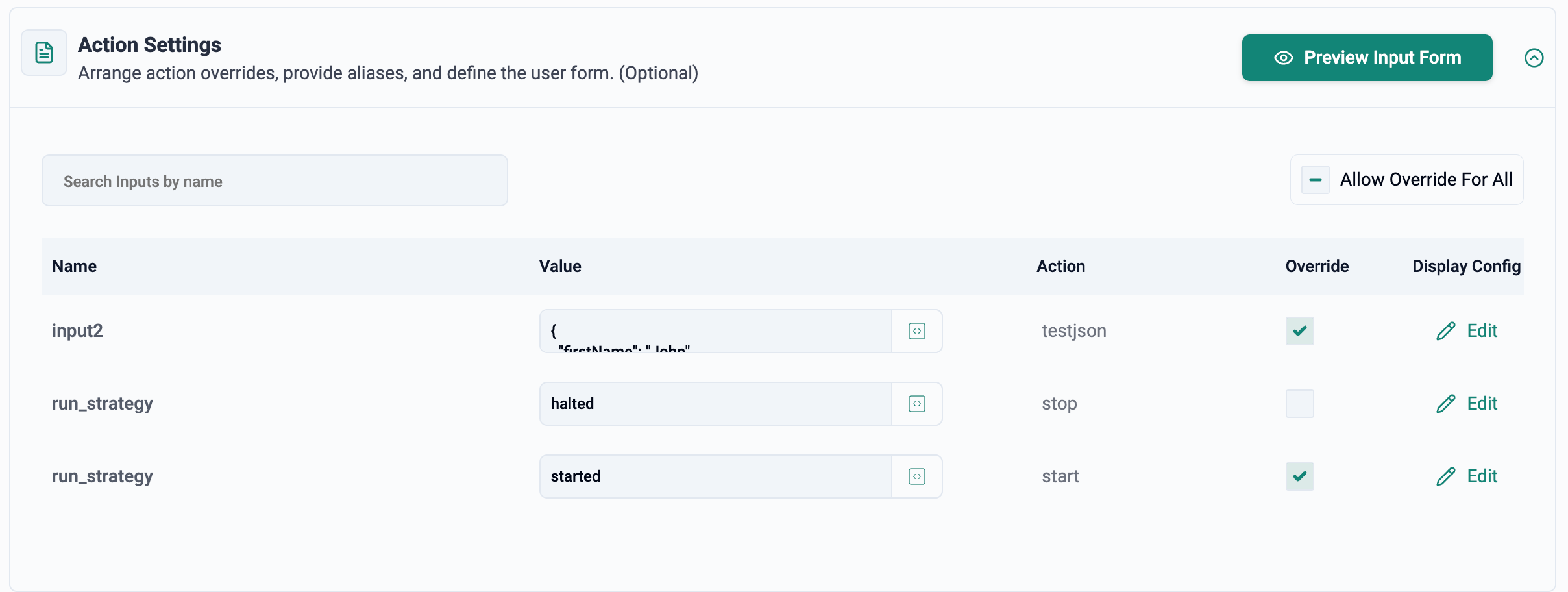Click the pencil Edit icon for start action
Image resolution: width=1568 pixels, height=592 pixels.
tap(1446, 476)
